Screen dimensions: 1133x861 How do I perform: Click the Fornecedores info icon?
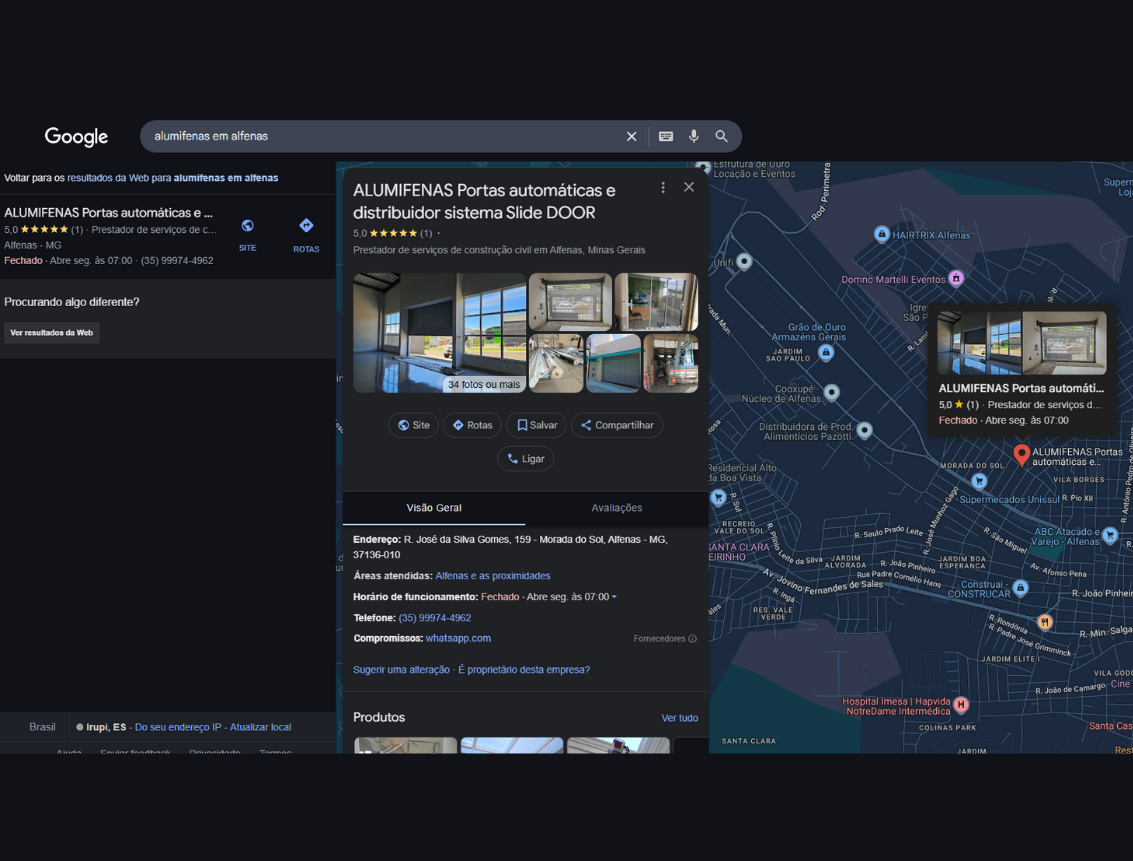point(692,639)
